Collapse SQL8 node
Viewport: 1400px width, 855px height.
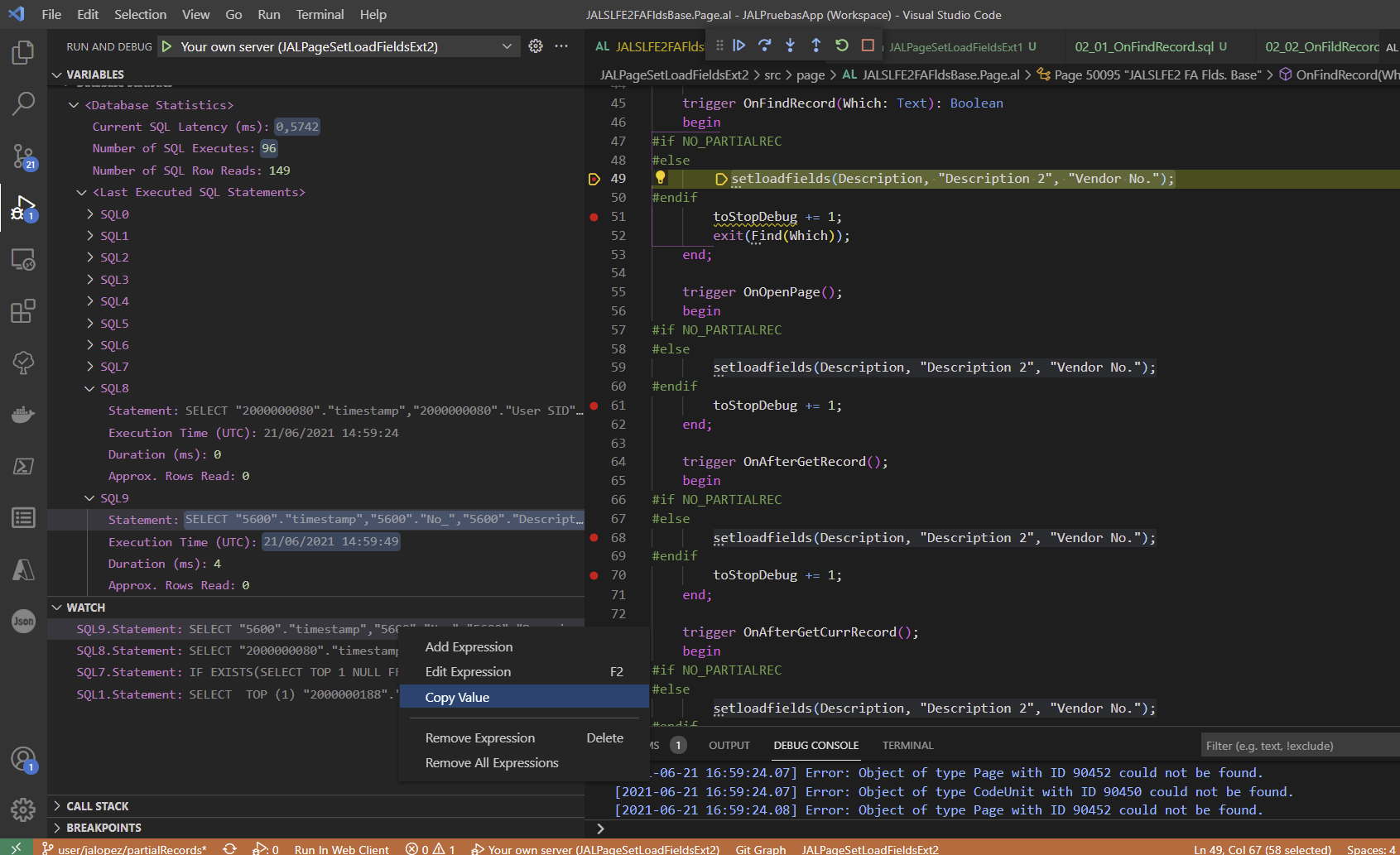(x=90, y=388)
